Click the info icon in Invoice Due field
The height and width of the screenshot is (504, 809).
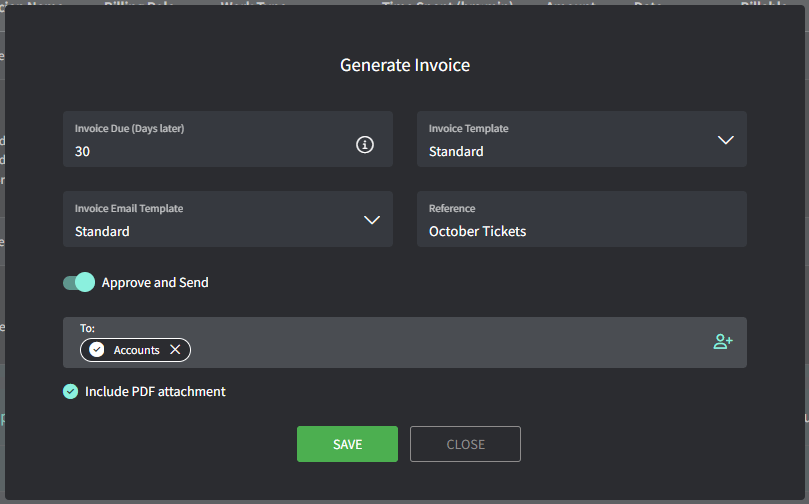pyautogui.click(x=365, y=145)
